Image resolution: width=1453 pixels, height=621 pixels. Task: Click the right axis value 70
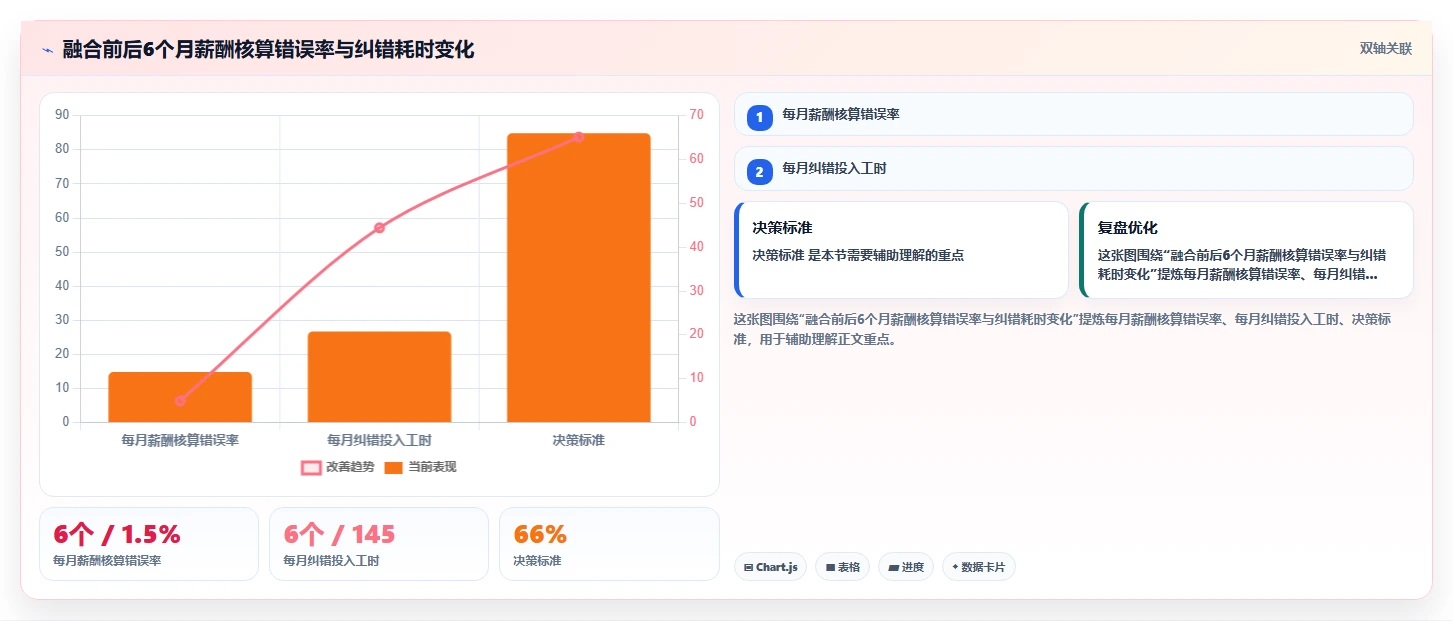pyautogui.click(x=696, y=115)
